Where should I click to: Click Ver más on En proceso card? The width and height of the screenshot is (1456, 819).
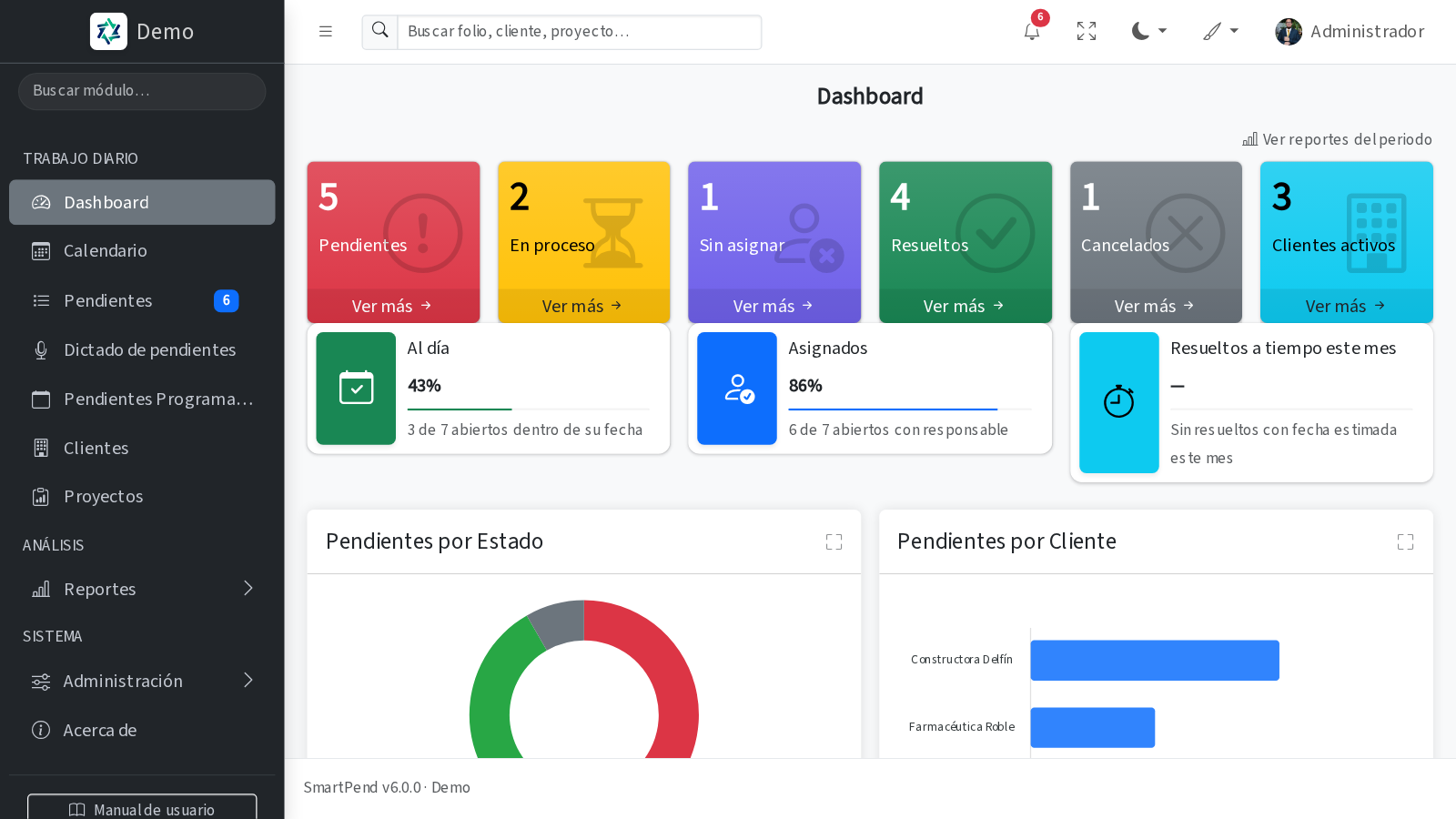(583, 306)
